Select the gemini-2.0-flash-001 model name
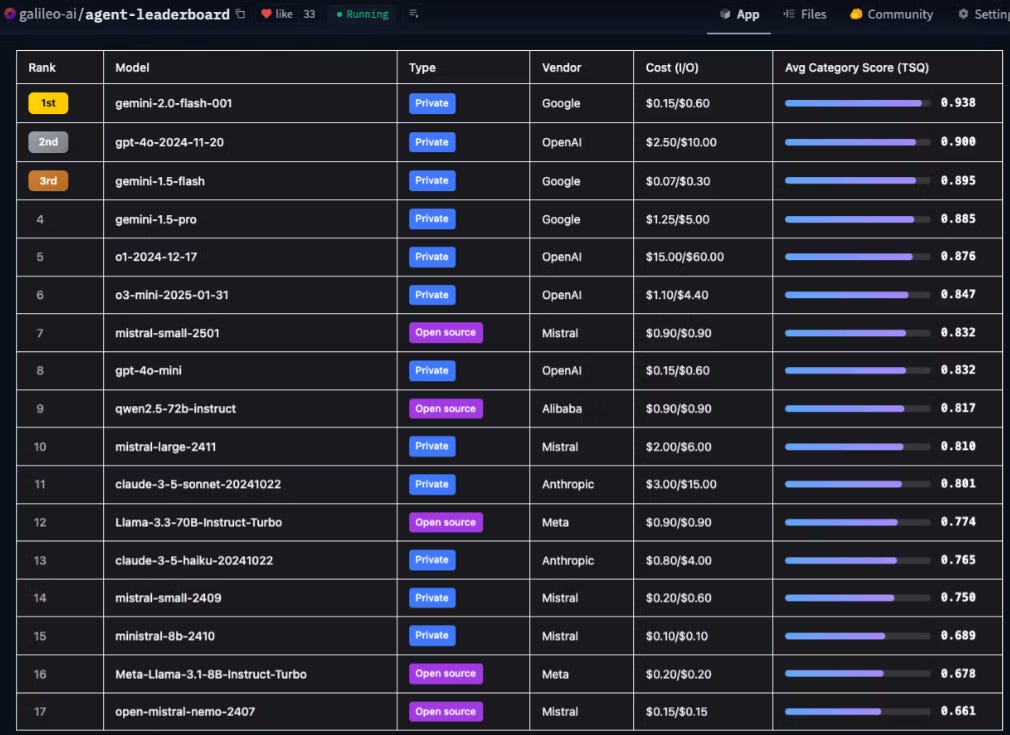This screenshot has width=1010, height=735. point(173,103)
